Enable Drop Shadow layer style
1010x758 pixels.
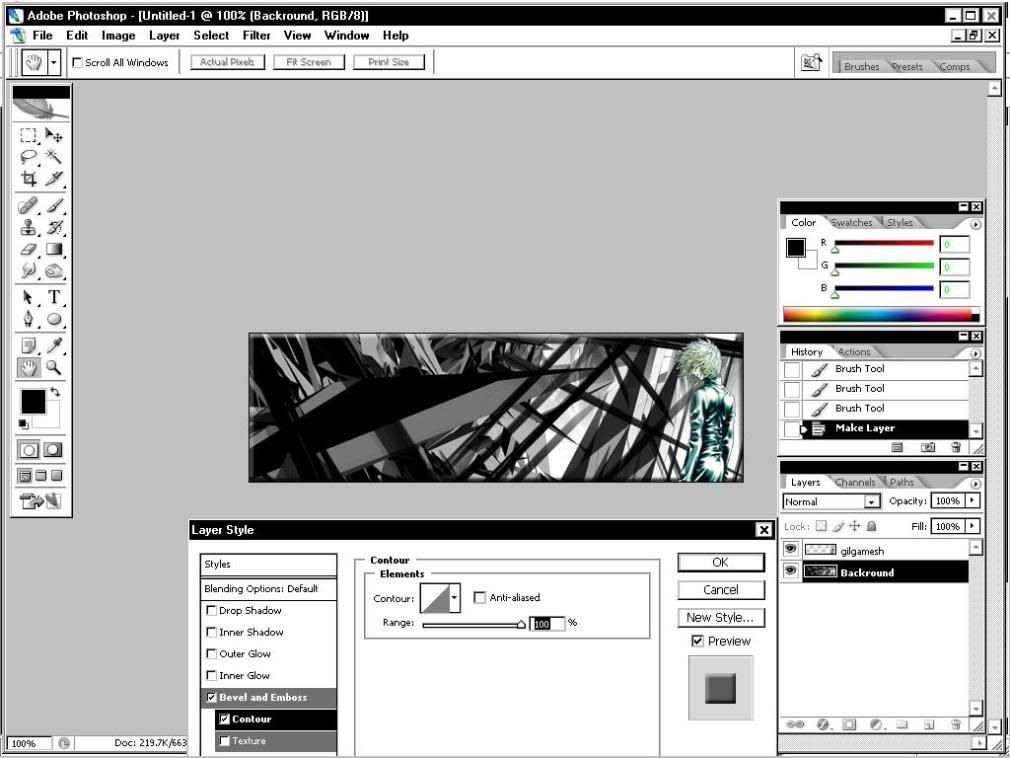[x=211, y=610]
